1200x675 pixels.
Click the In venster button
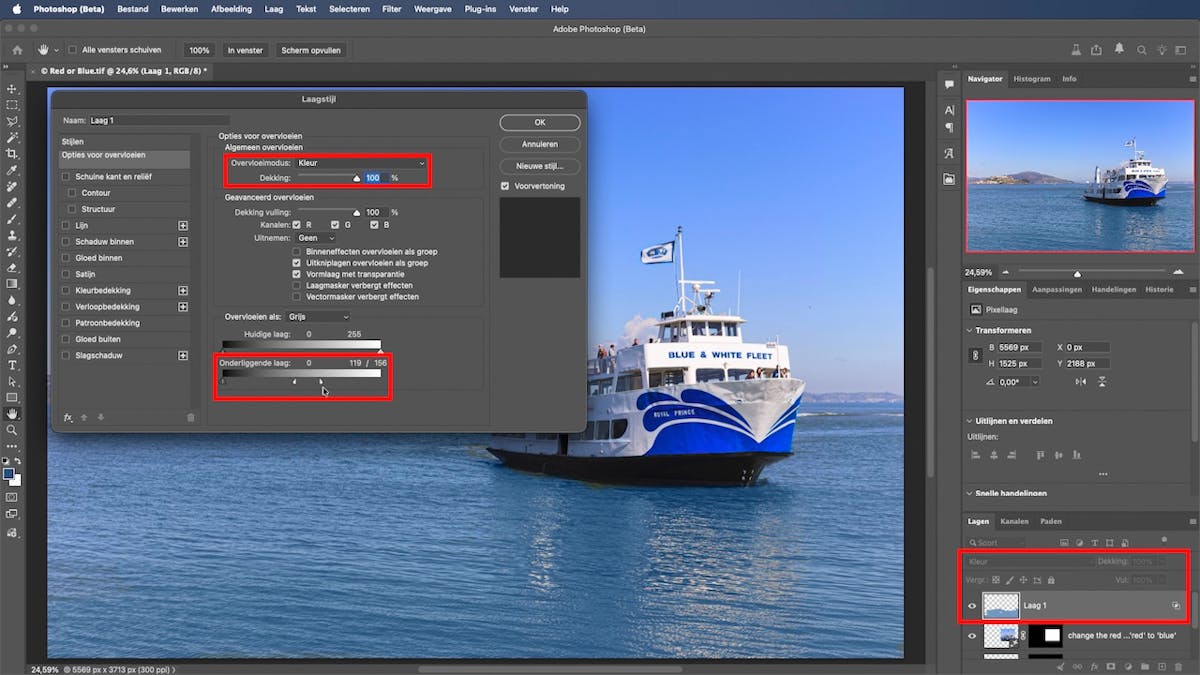(x=245, y=49)
